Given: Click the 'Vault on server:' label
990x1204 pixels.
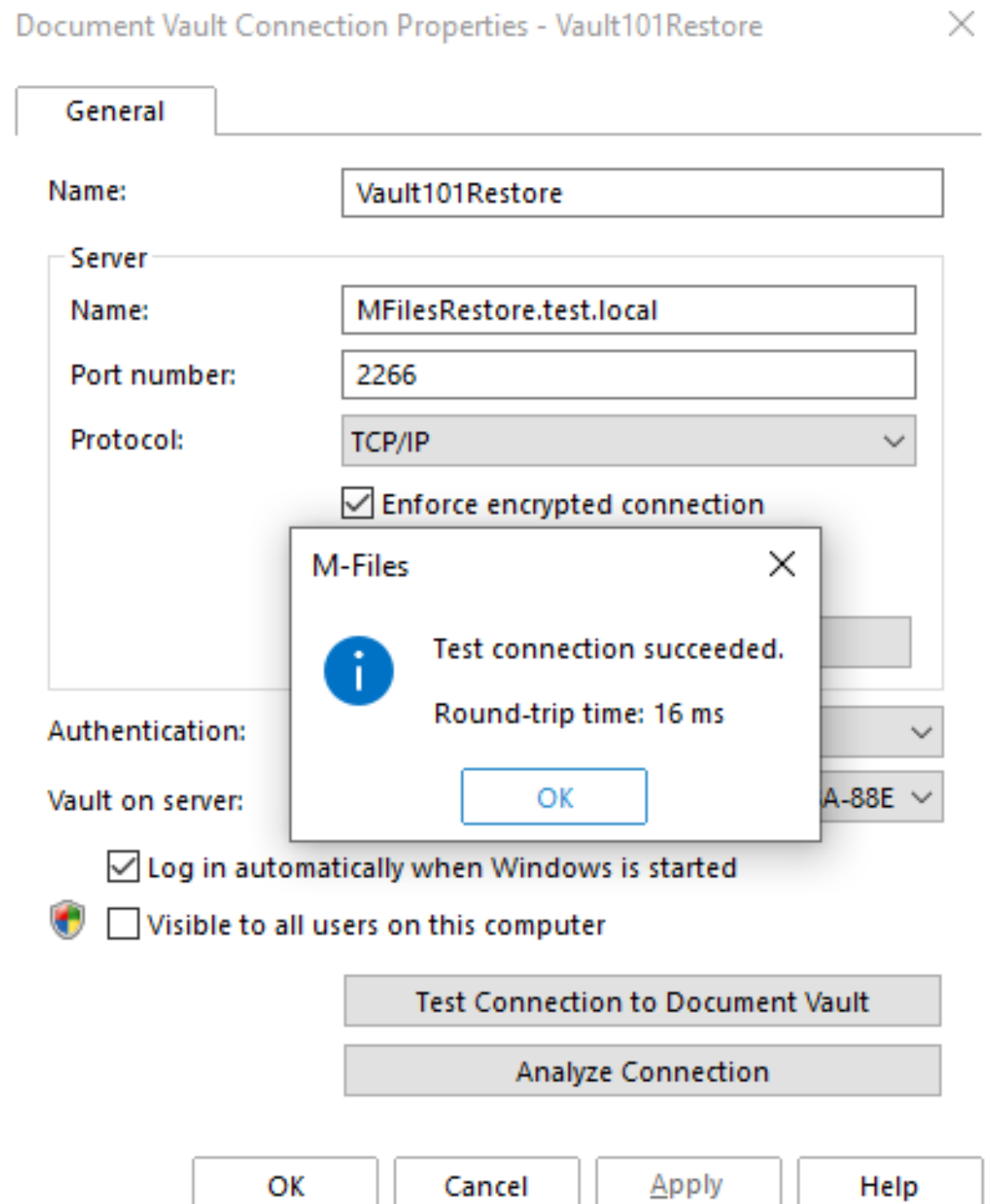Looking at the screenshot, I should click(x=145, y=800).
